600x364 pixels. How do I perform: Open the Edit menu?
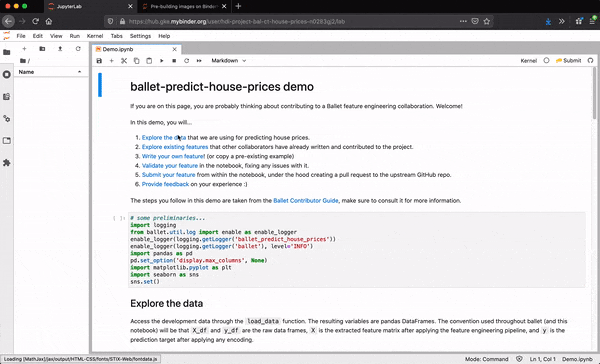(38, 36)
